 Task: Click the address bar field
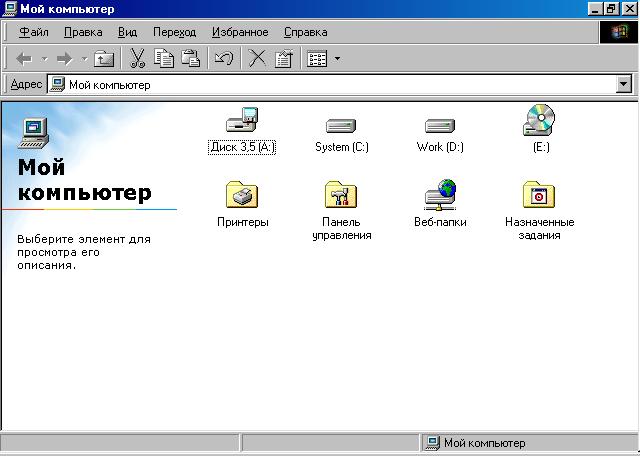(340, 85)
